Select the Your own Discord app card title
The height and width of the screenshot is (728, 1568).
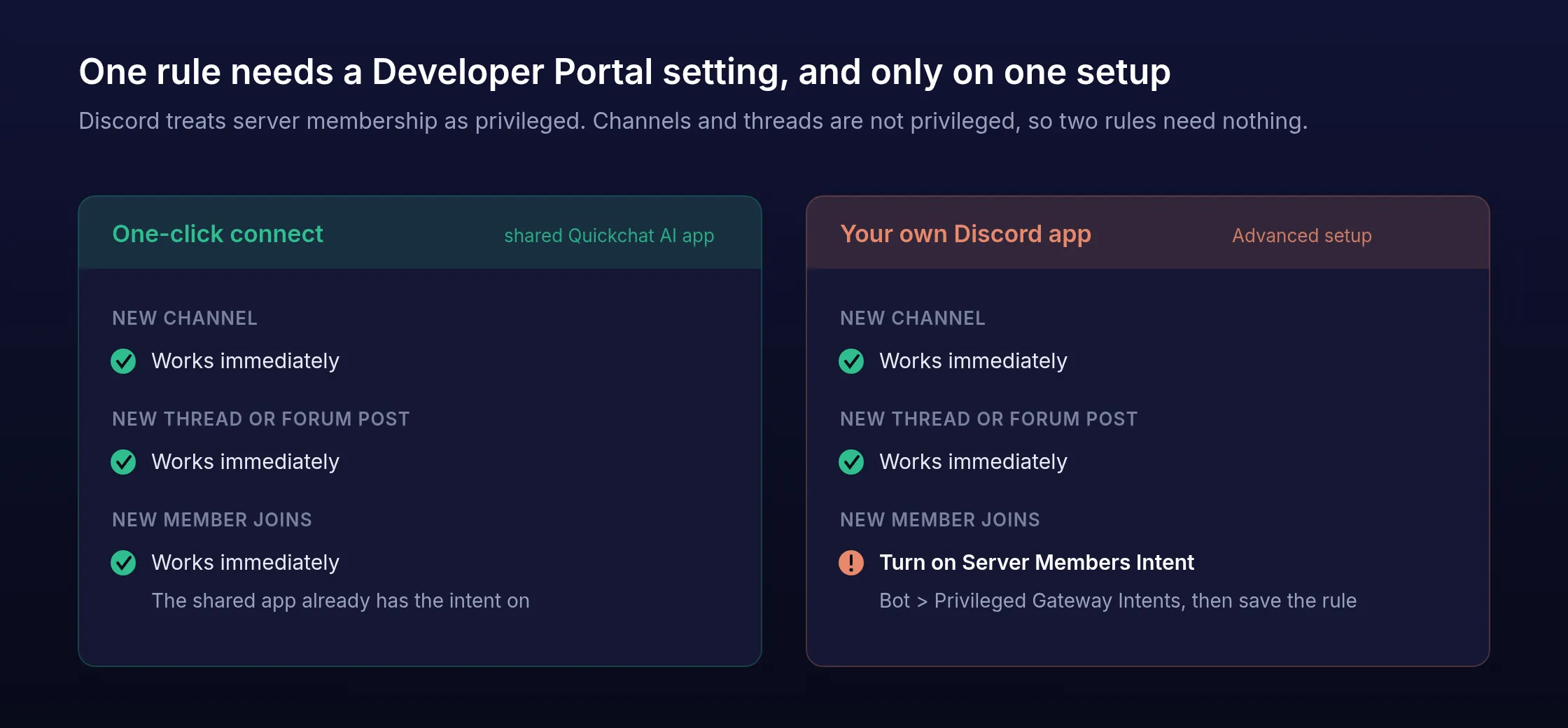pos(965,234)
